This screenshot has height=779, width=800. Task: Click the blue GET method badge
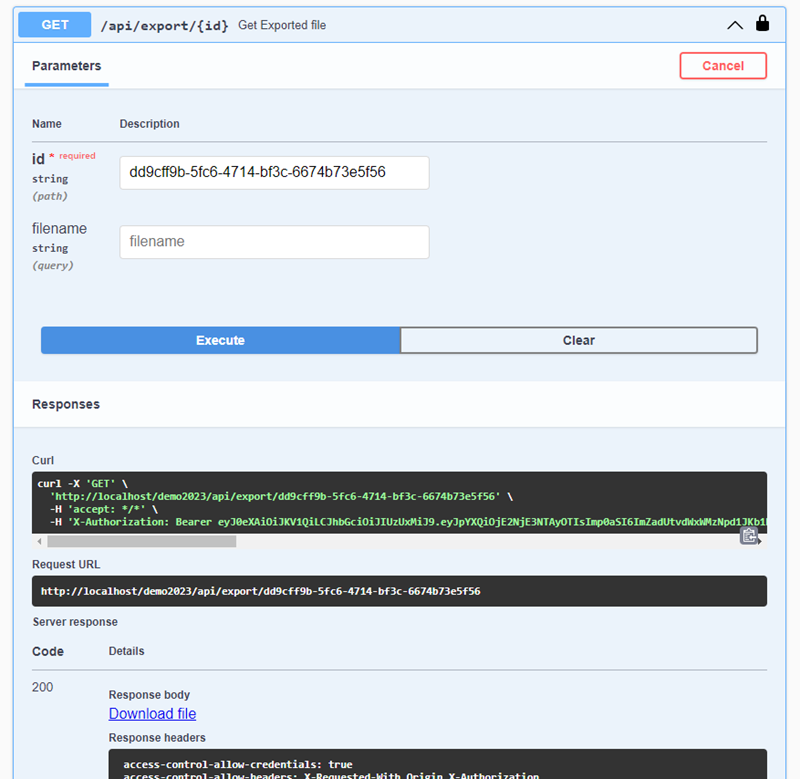[x=55, y=25]
